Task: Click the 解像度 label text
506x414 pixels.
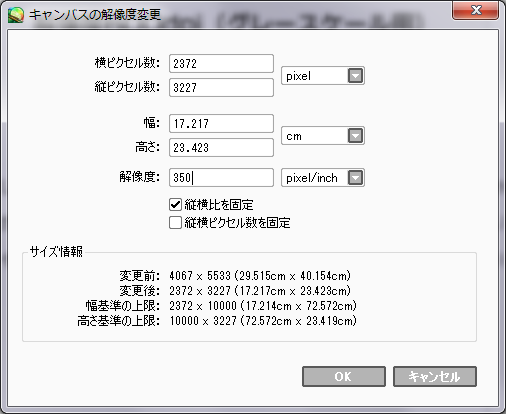Action: pyautogui.click(x=140, y=177)
